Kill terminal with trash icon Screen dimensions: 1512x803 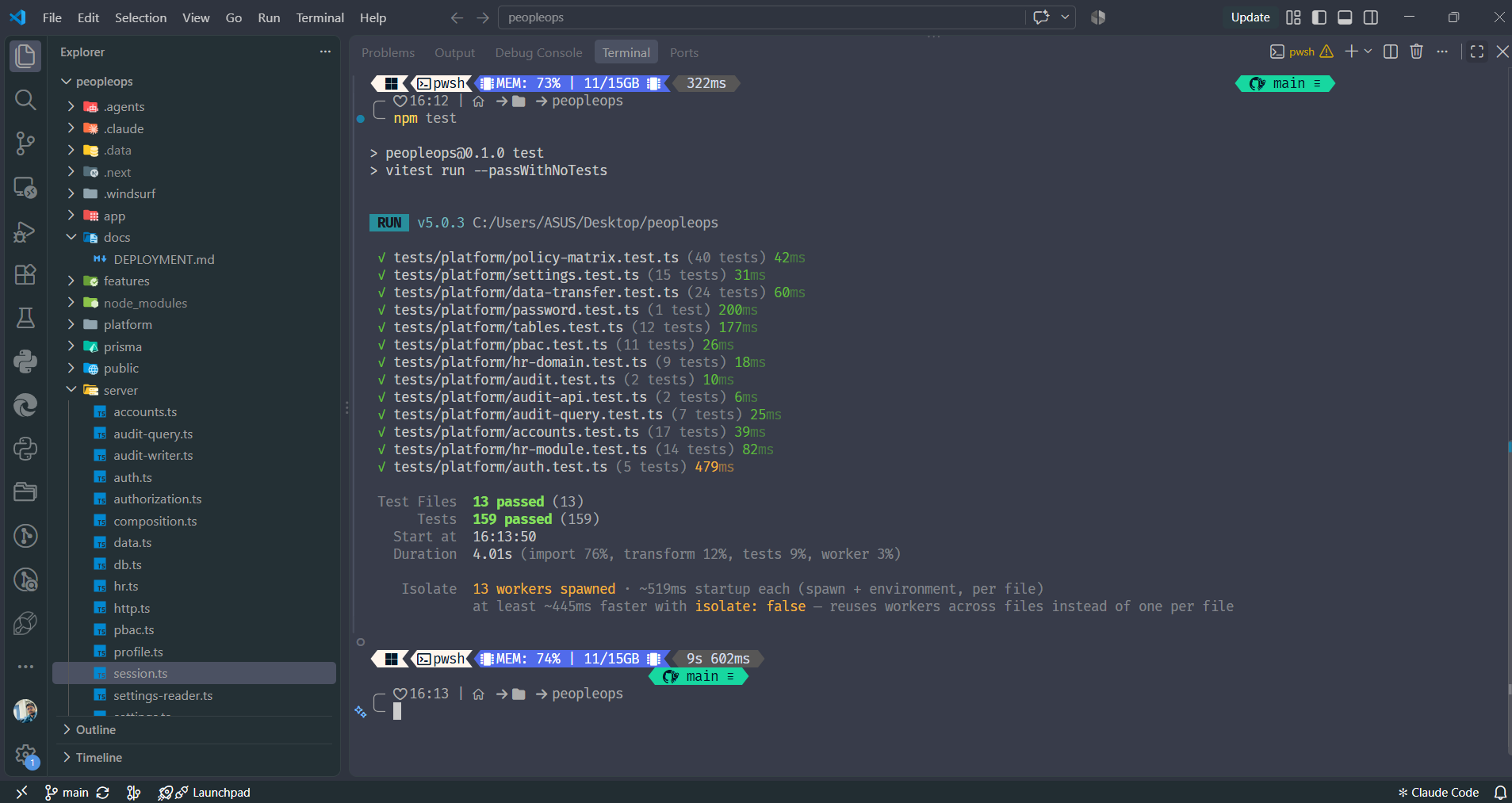point(1417,52)
